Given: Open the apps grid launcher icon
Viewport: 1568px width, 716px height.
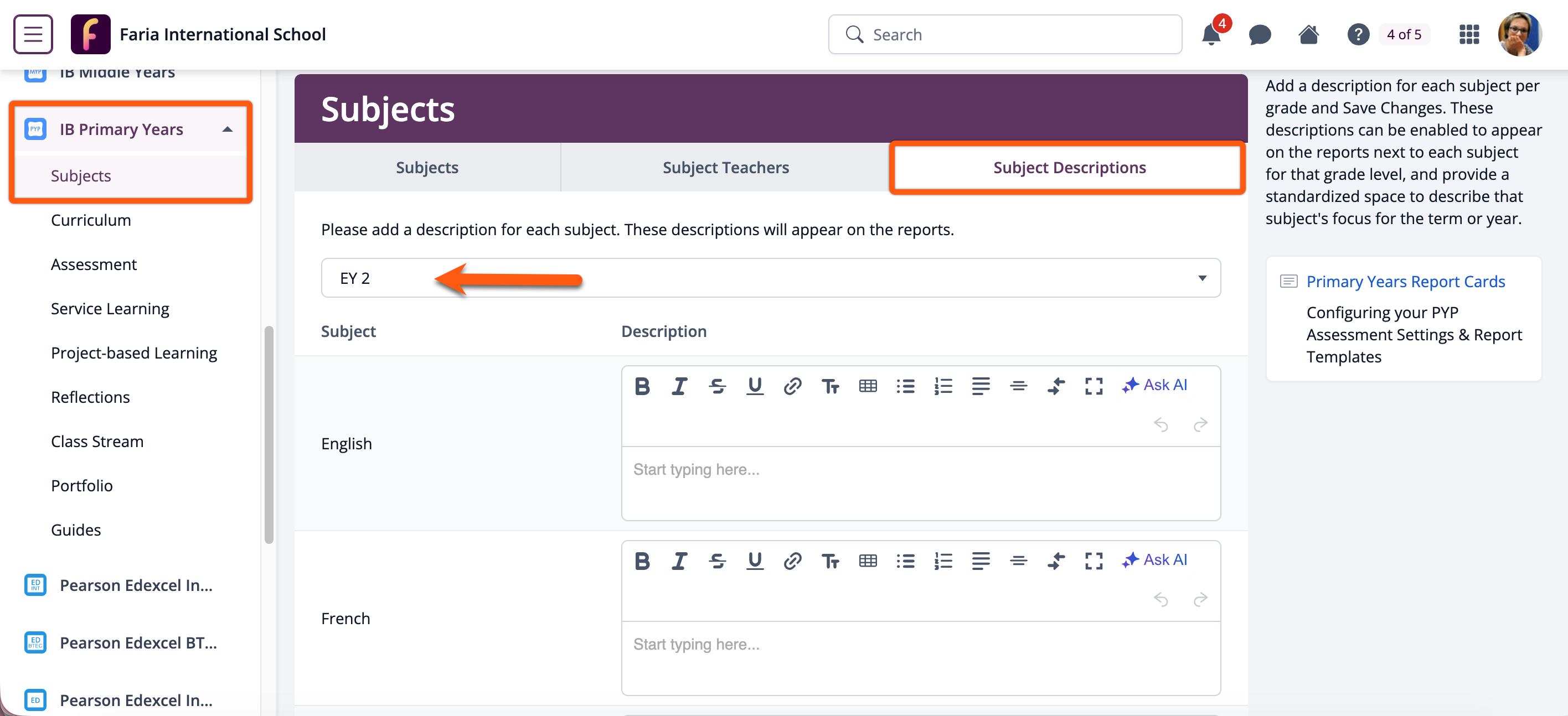Looking at the screenshot, I should pyautogui.click(x=1469, y=35).
